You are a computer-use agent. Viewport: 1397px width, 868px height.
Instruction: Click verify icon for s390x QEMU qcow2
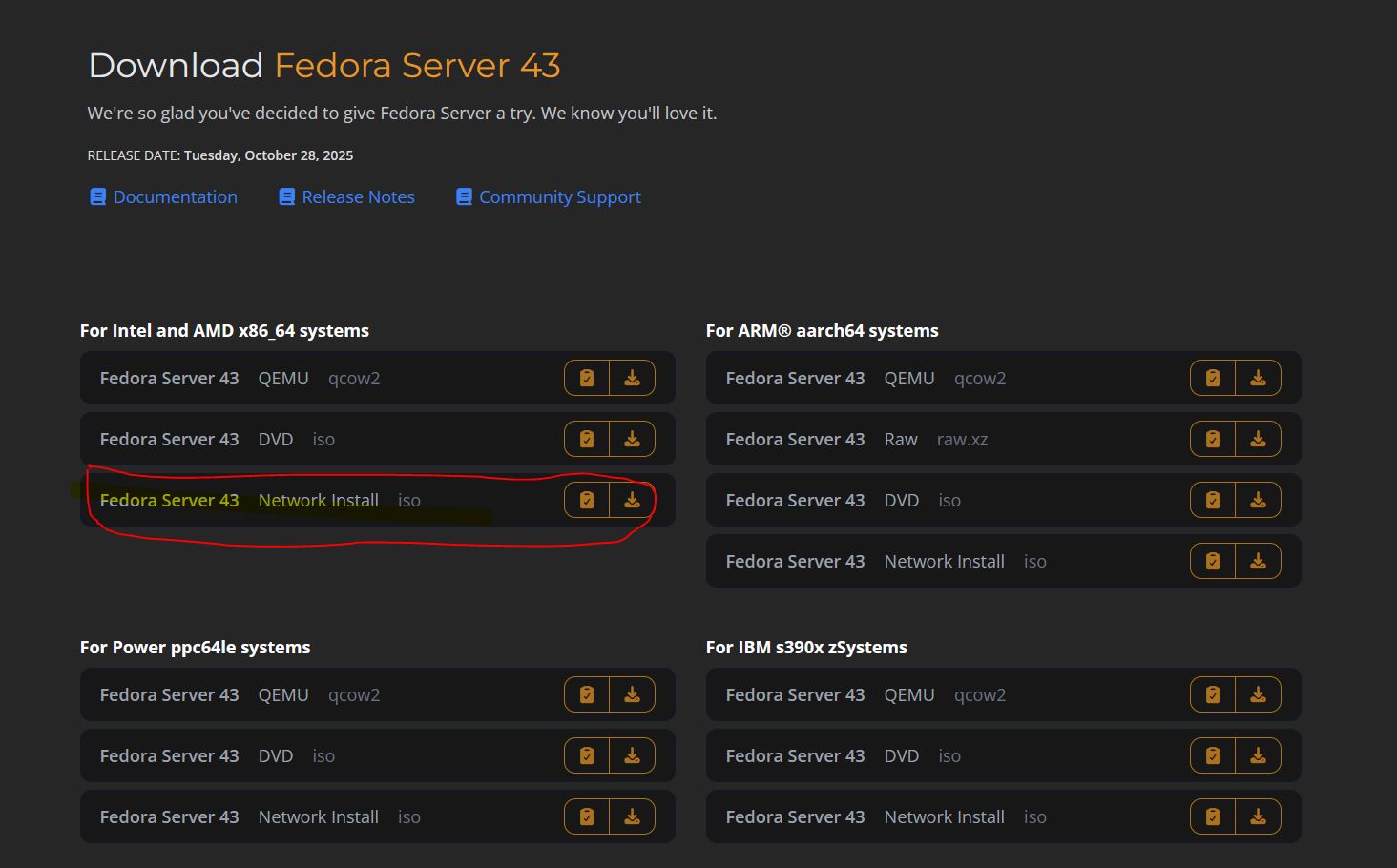(1213, 694)
